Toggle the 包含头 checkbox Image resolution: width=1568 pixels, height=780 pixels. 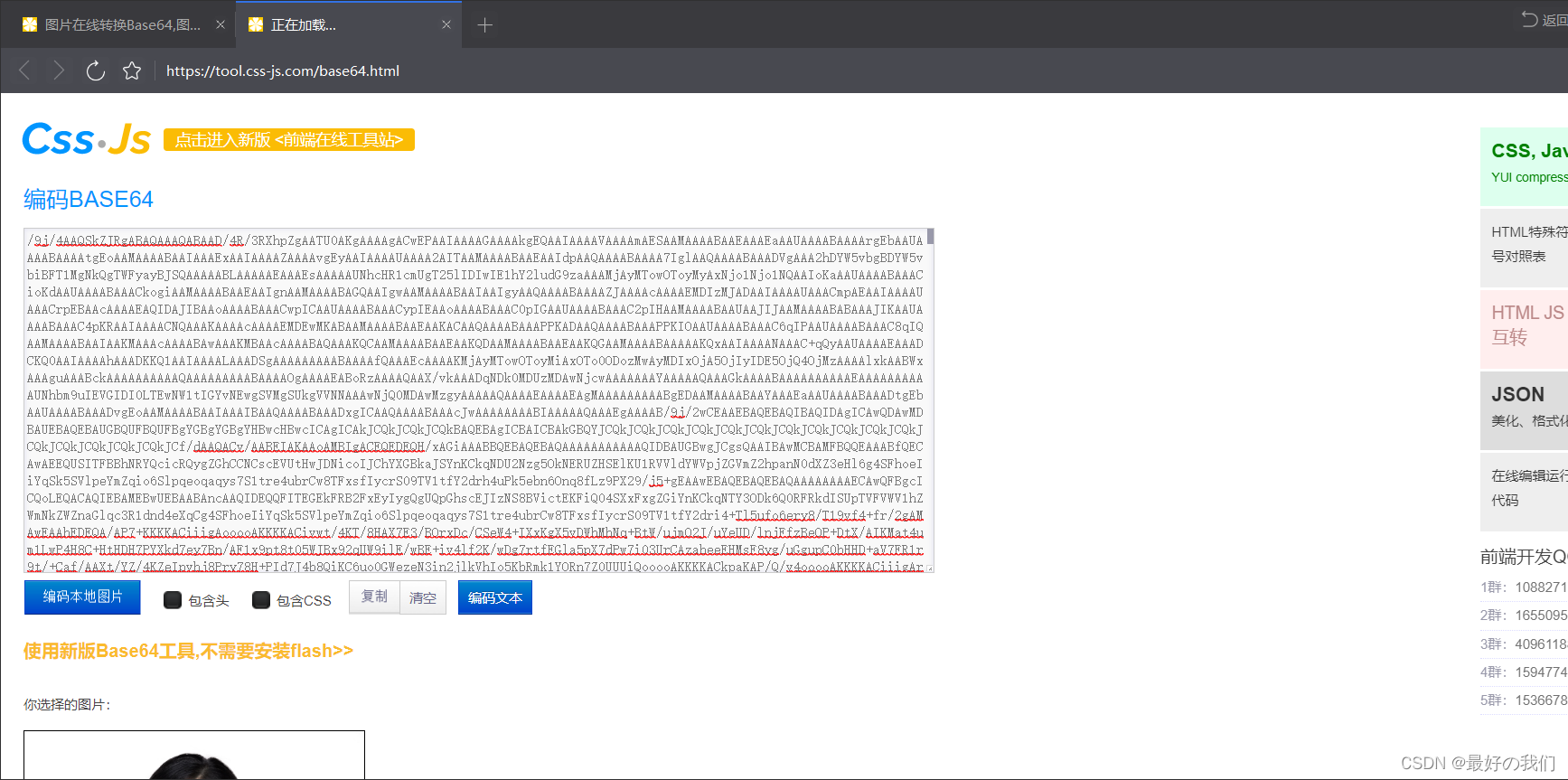pos(172,600)
